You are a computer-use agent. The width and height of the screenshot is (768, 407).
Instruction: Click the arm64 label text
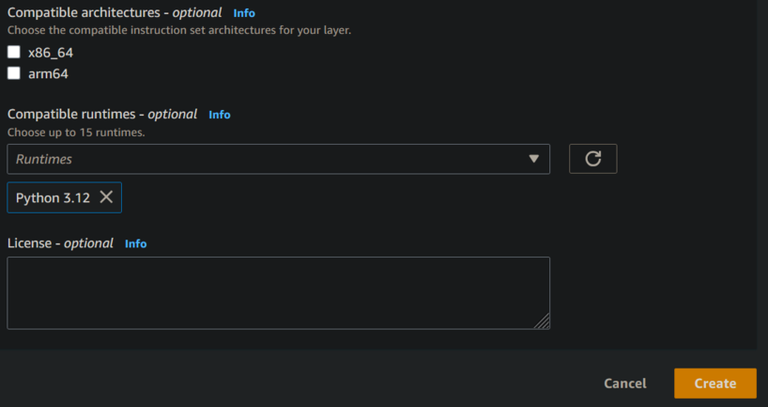click(48, 73)
